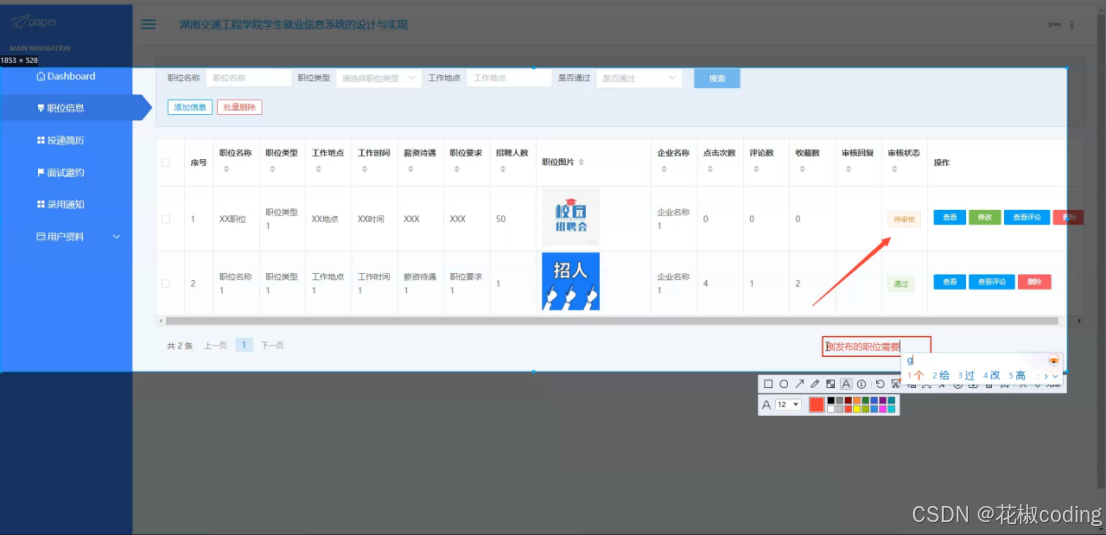Sort by 点击次数 column arrows

[x=710, y=169]
